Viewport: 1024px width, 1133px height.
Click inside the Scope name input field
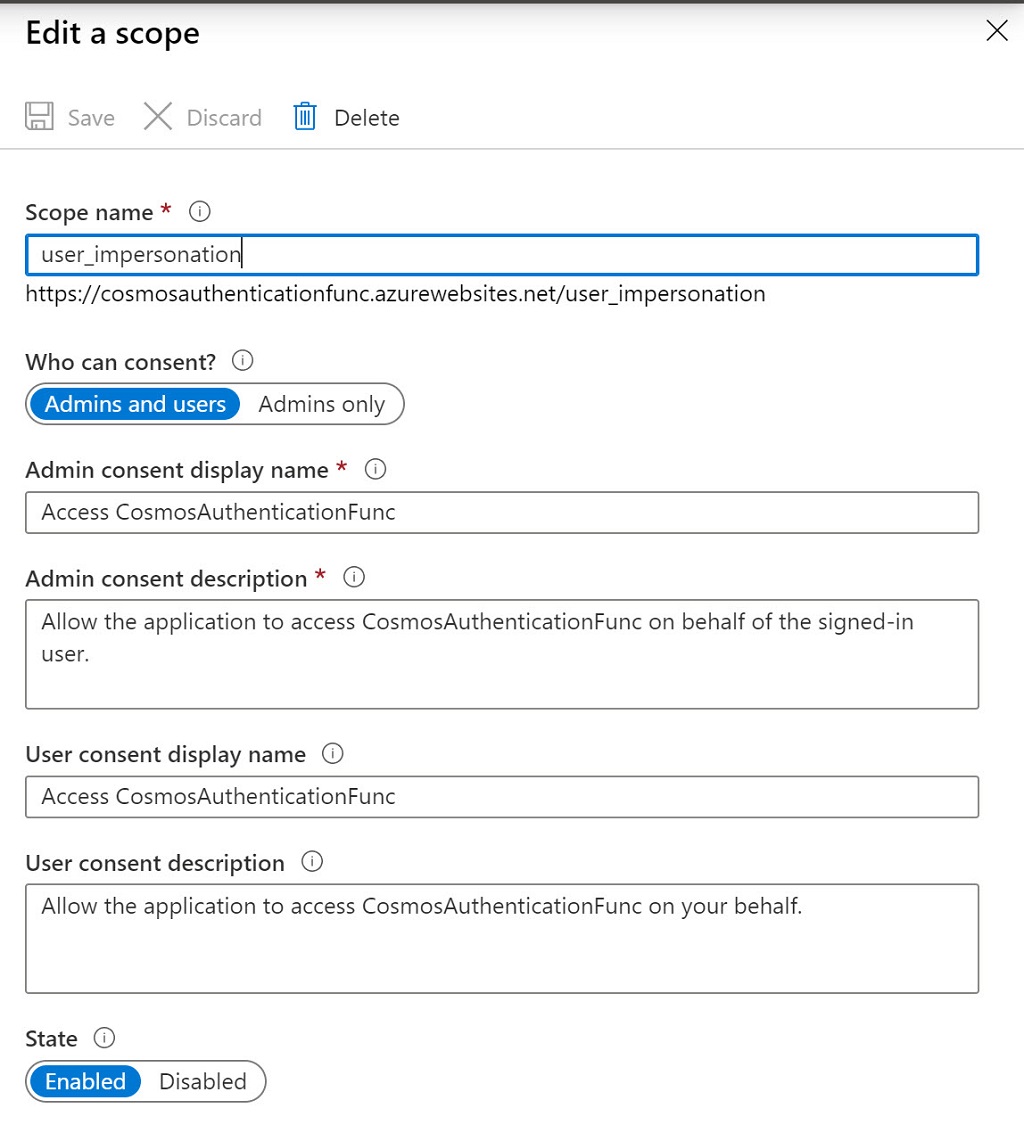tap(500, 254)
